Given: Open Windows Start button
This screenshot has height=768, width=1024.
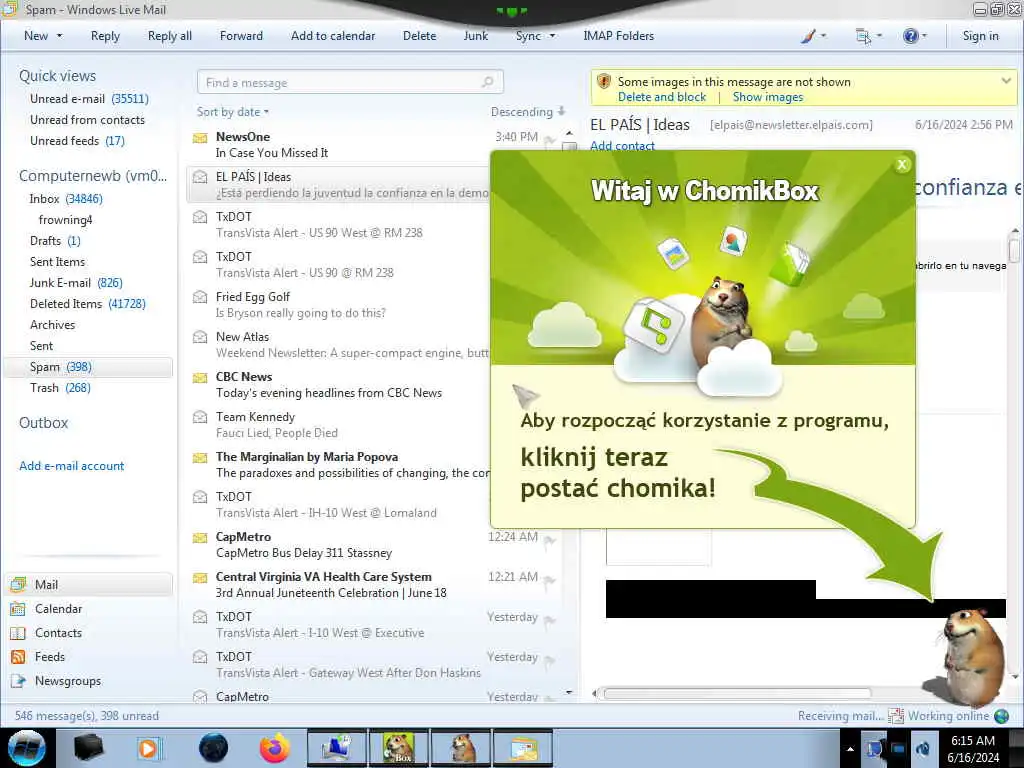Looking at the screenshot, I should (27, 748).
